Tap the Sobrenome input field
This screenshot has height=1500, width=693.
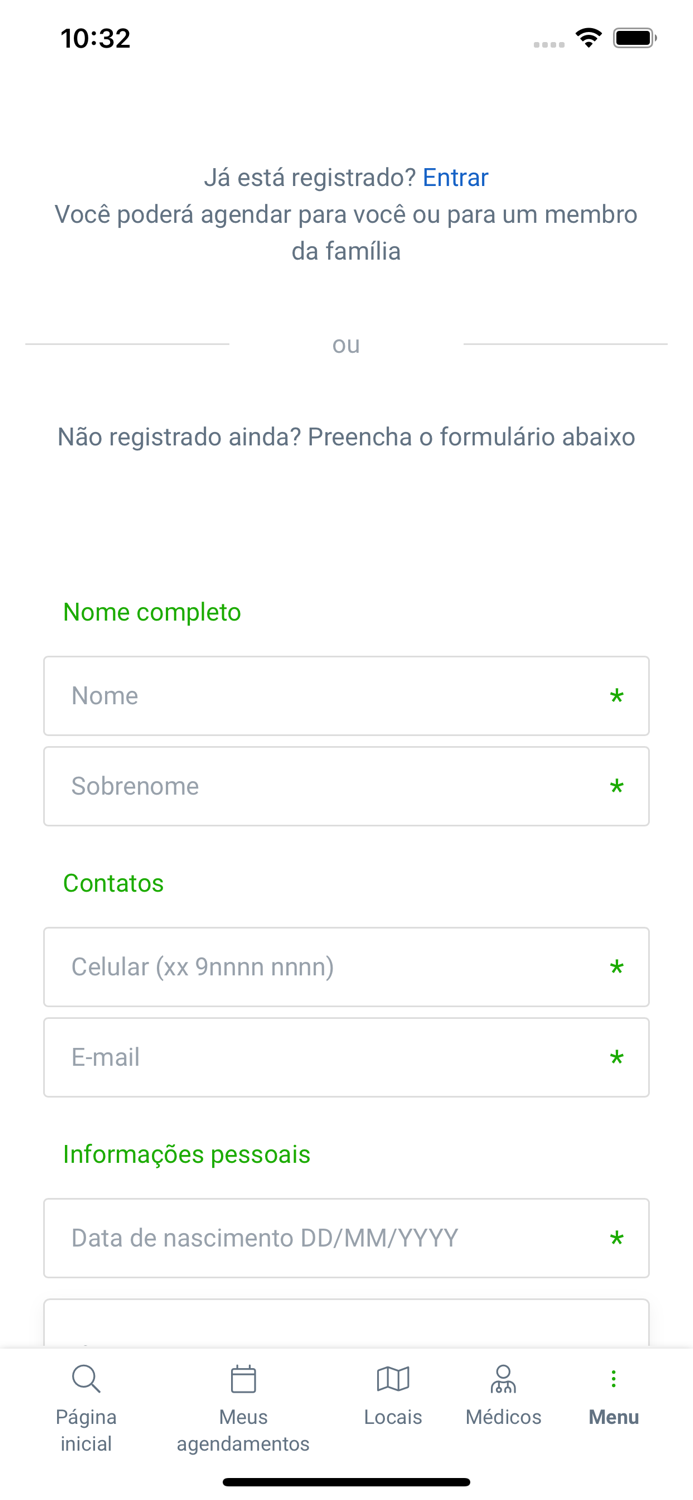coord(346,786)
